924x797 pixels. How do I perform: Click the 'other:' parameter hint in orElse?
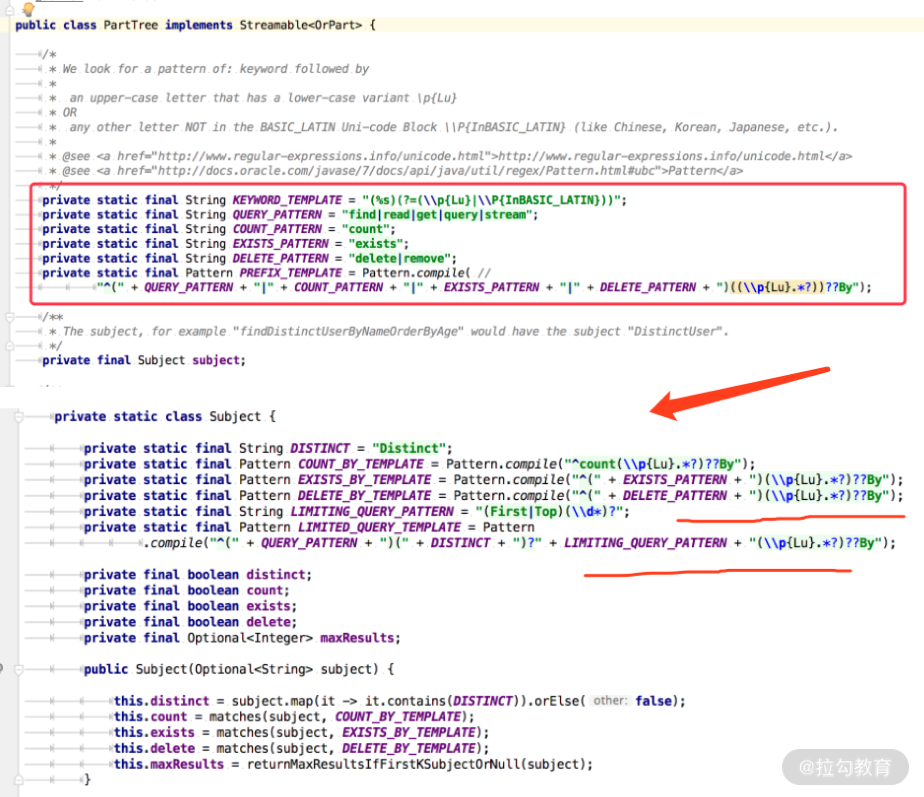point(610,701)
